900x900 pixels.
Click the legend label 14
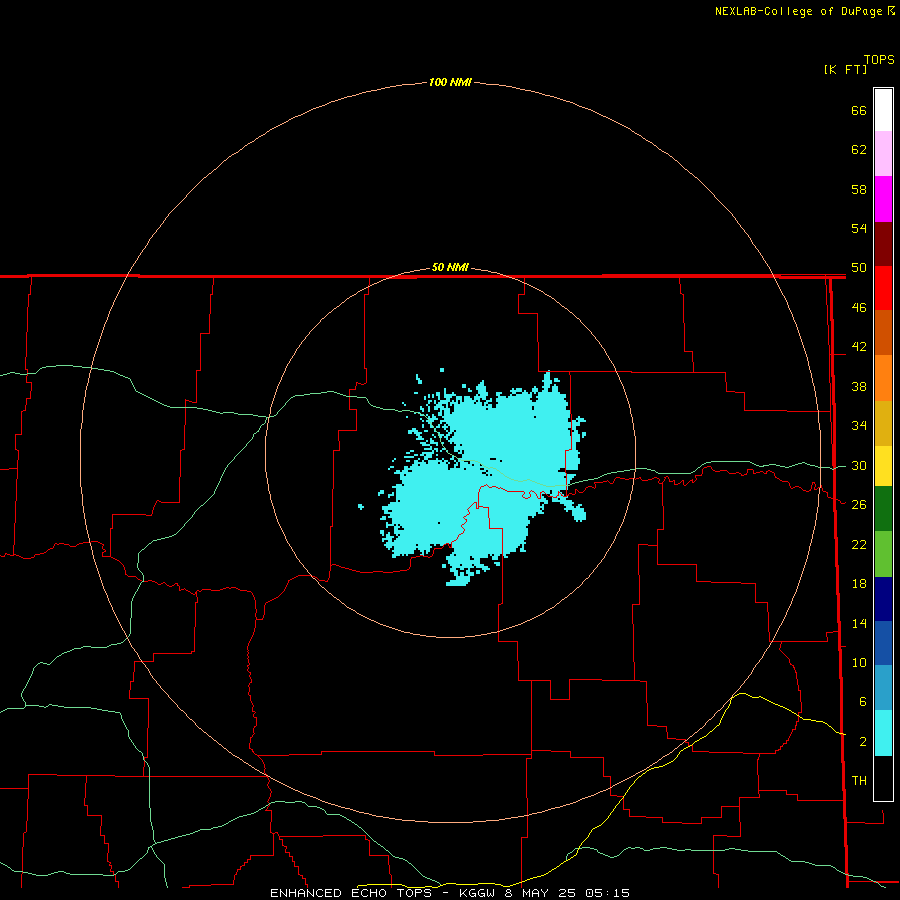(859, 623)
